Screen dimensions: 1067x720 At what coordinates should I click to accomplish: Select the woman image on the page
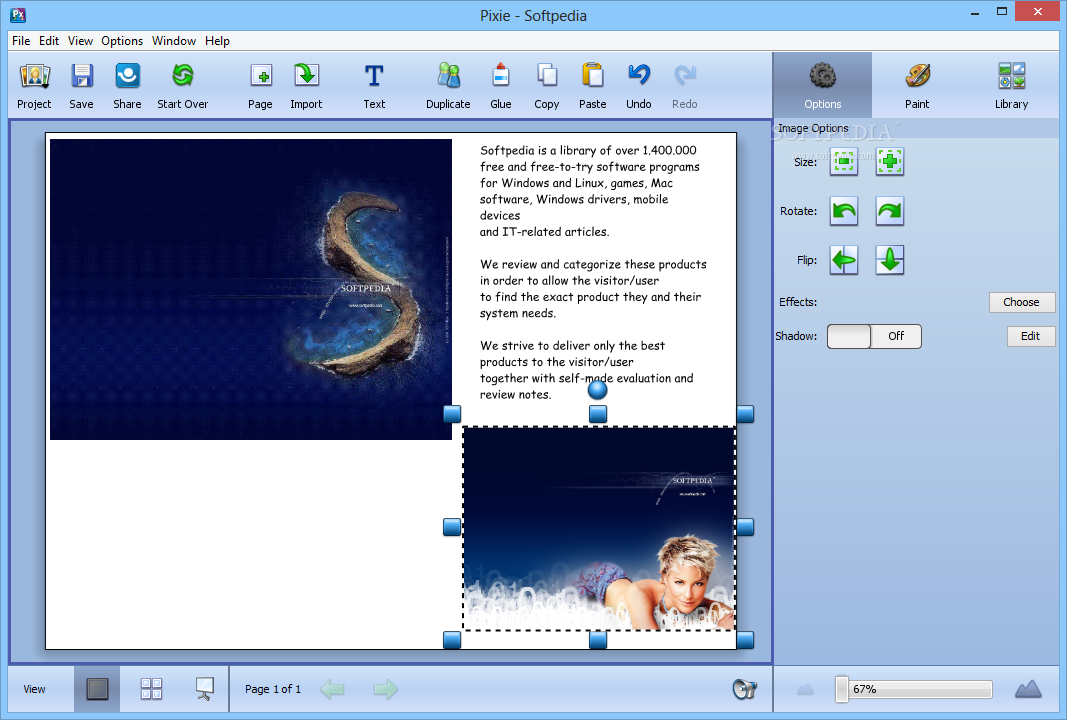[x=599, y=529]
